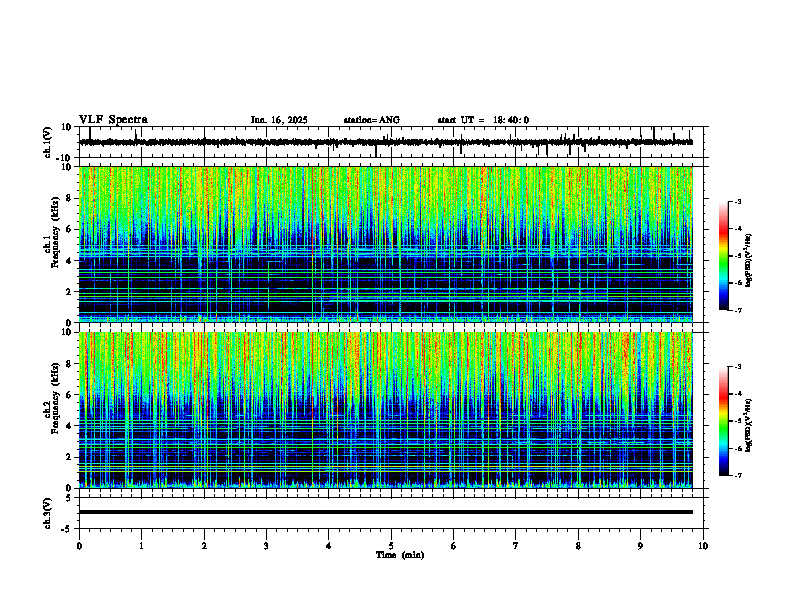
Task: Click time axis tick label "0"
Action: [x=79, y=546]
